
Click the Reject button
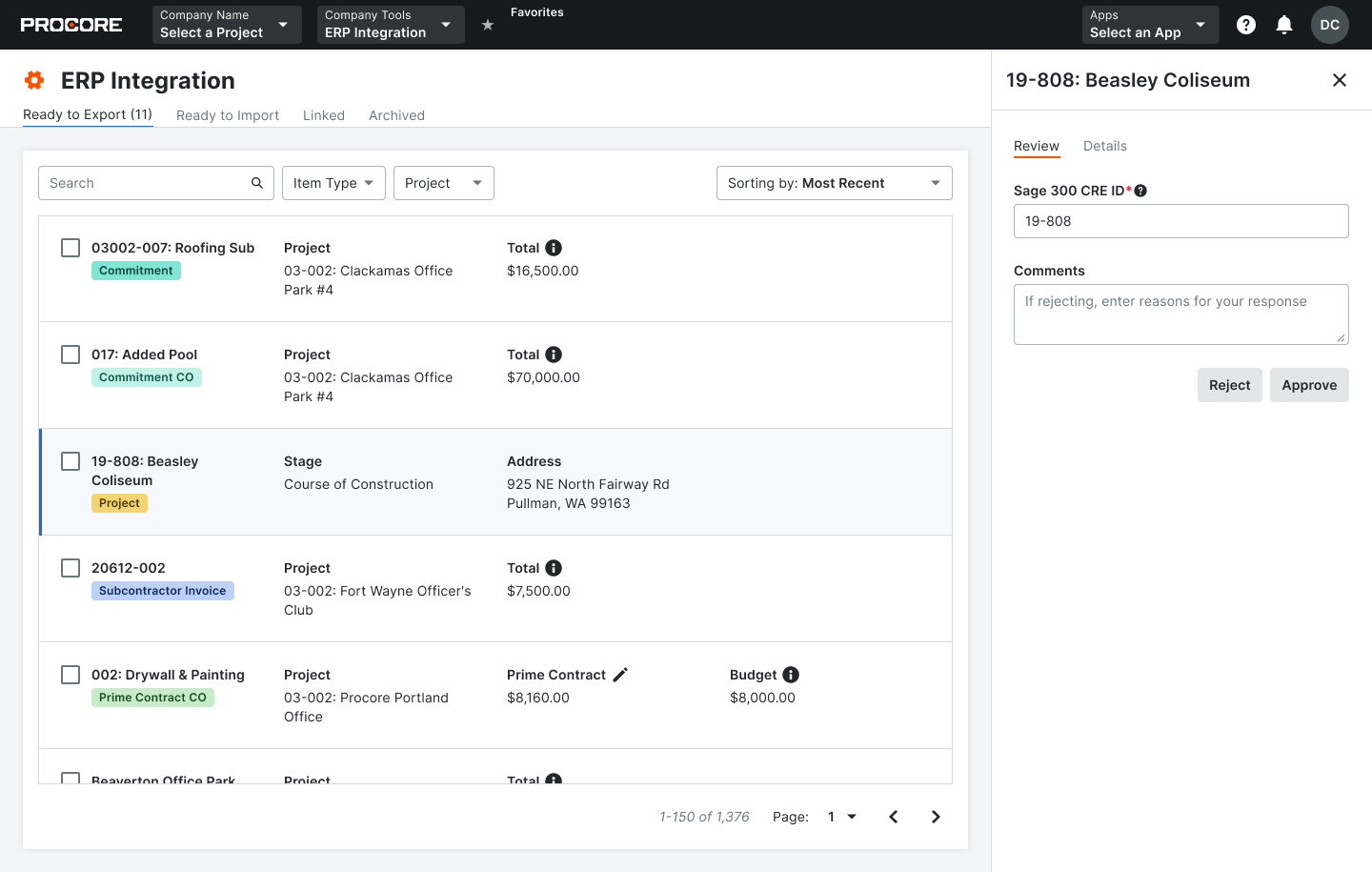[x=1230, y=385]
